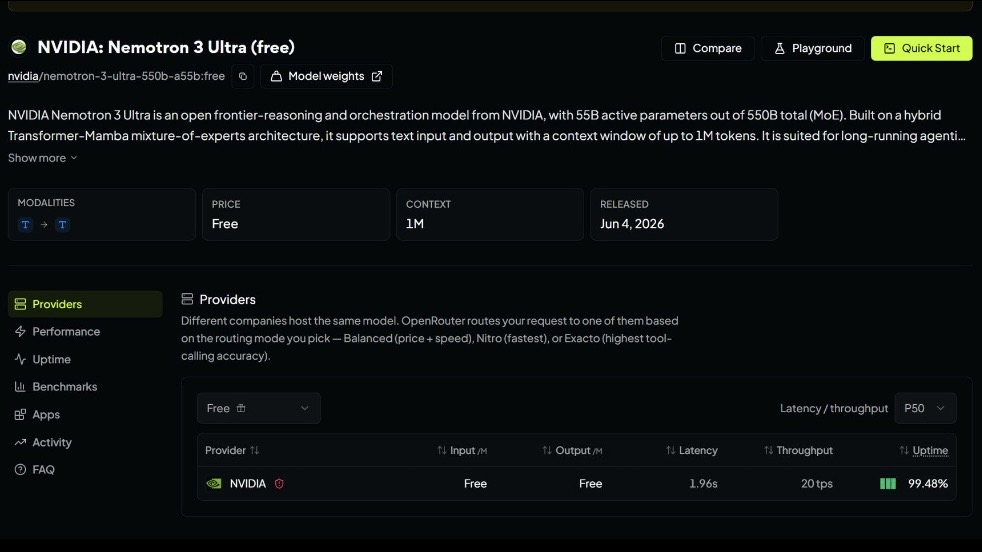Click the NVIDIA model logo beside the title
Screen dimensions: 982x552
coord(19,47)
